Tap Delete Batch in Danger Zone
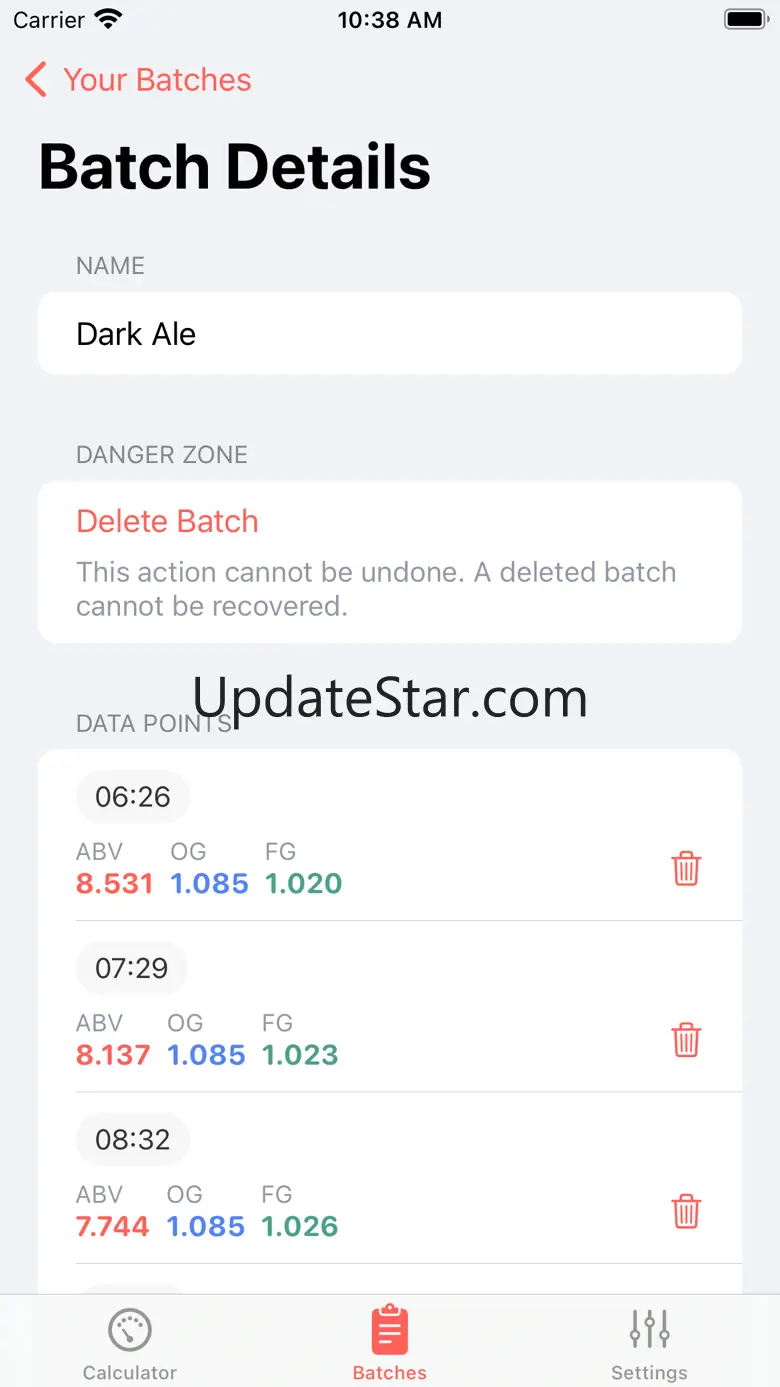Viewport: 780px width, 1387px height. point(167,521)
